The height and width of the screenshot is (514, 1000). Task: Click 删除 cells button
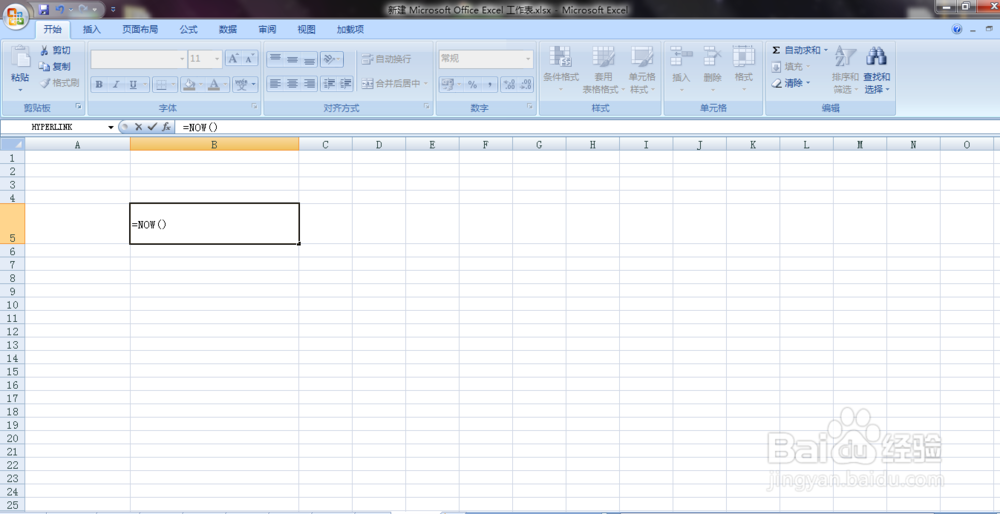click(712, 70)
